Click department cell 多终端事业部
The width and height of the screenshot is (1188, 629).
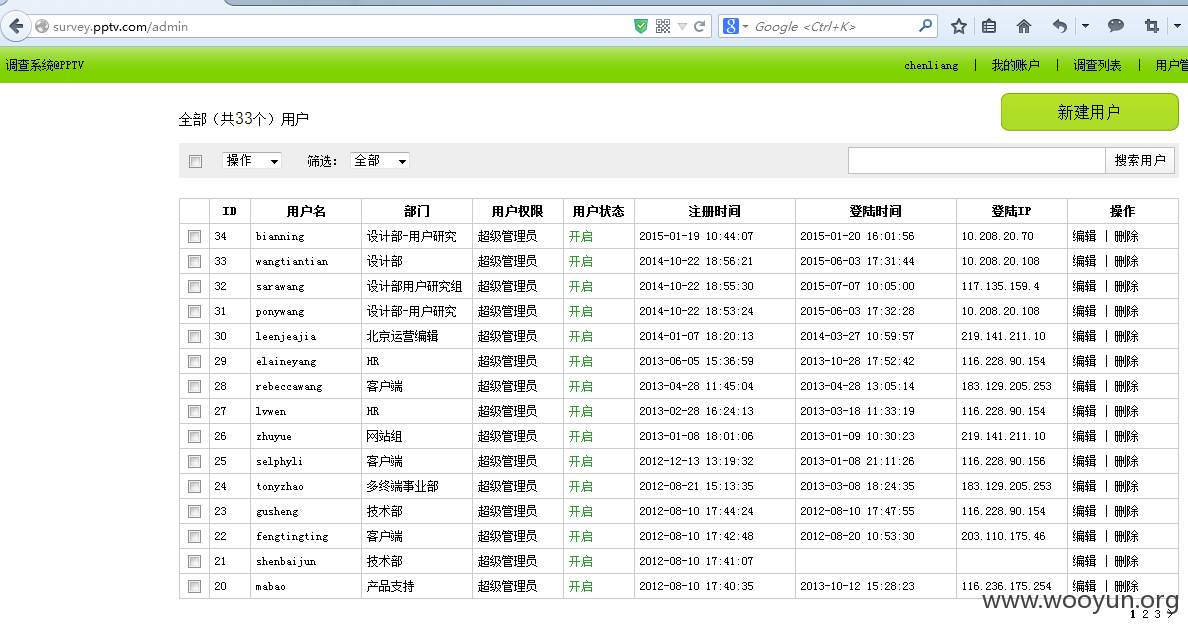402,487
